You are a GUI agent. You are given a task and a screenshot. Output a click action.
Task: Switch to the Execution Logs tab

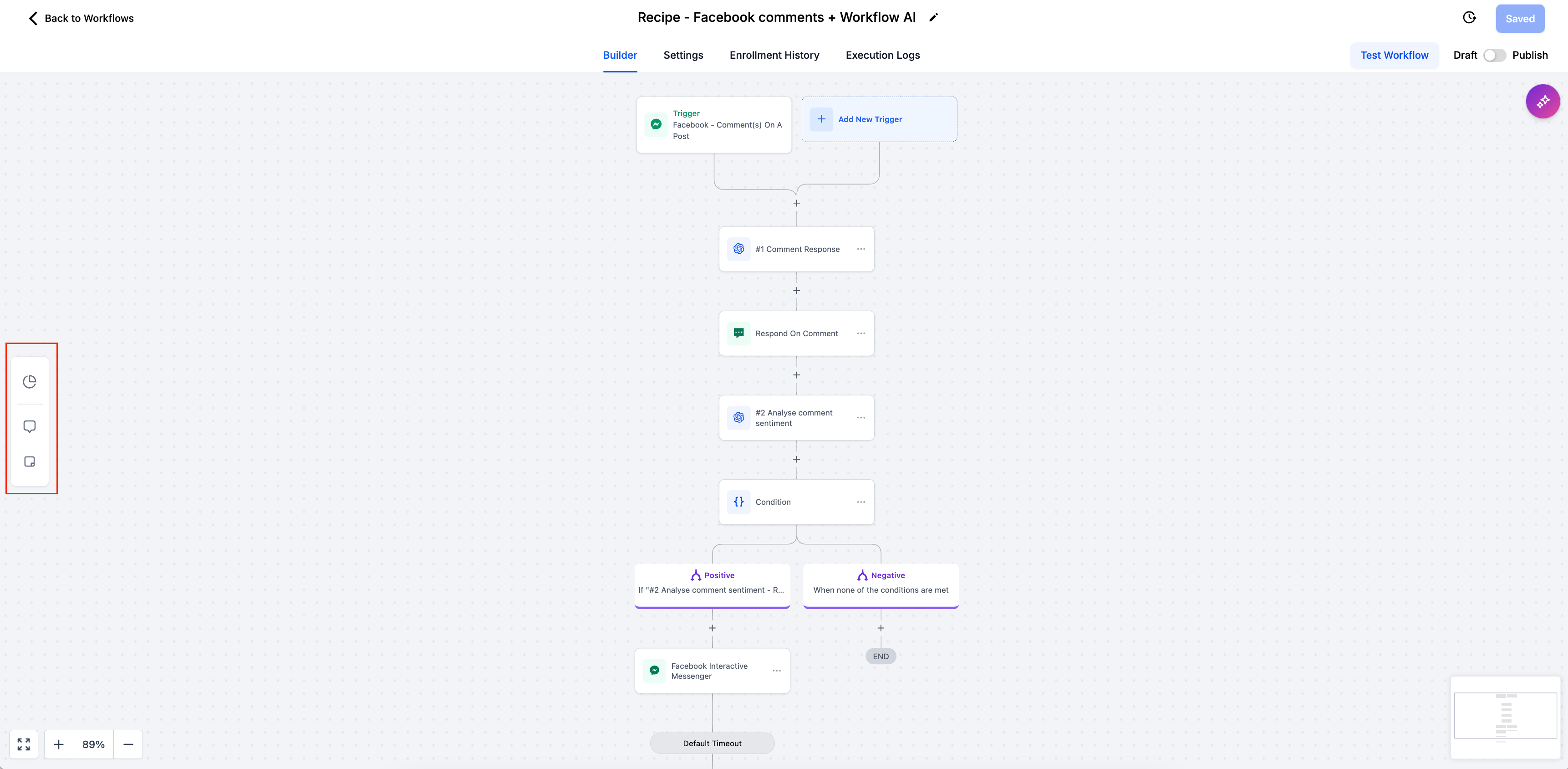click(882, 55)
